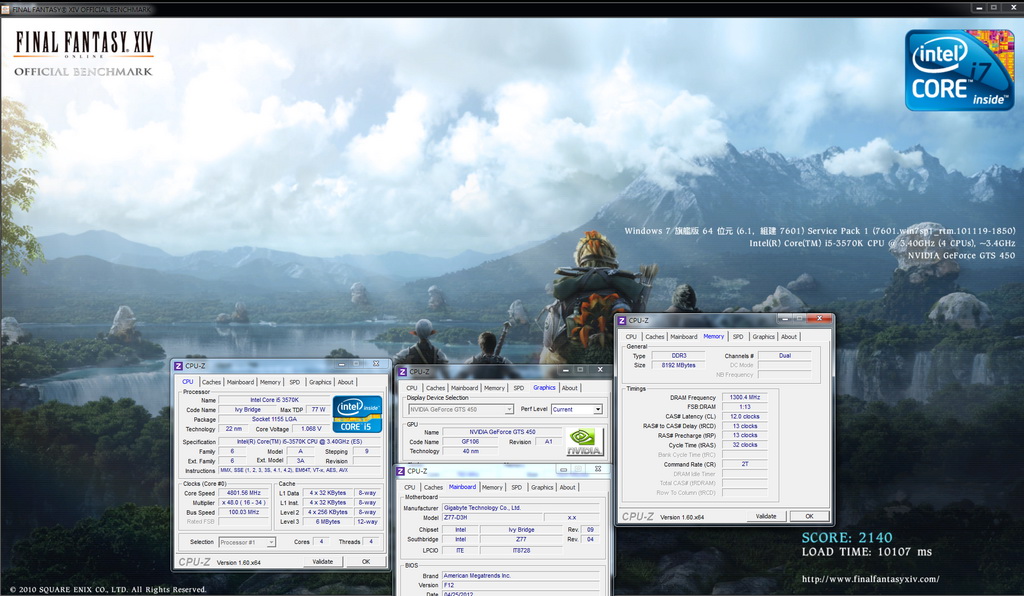Screen dimensions: 1024x596
Task: Open SPD tab in Graphics window
Action: 519,388
